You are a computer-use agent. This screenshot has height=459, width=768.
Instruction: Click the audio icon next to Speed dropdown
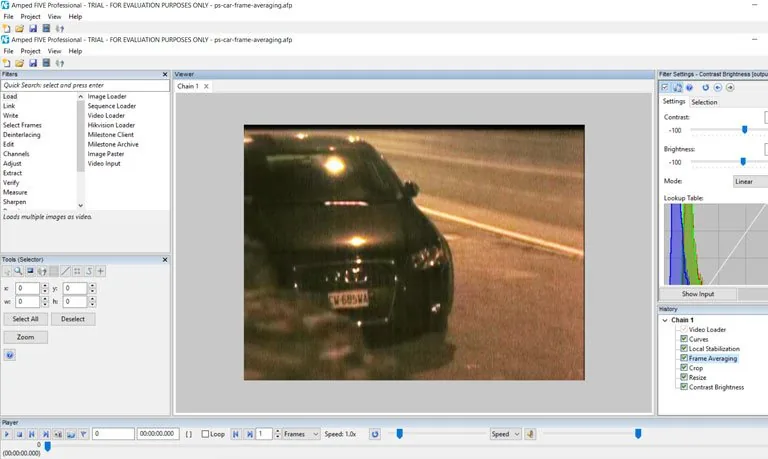530,434
